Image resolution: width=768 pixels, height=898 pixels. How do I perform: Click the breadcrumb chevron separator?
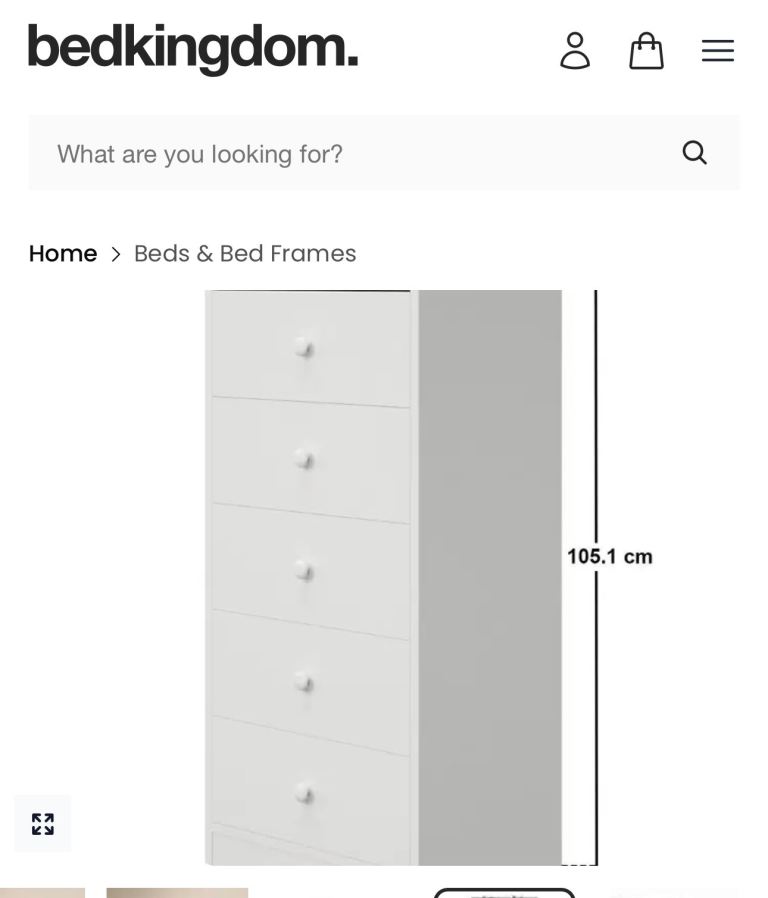(x=116, y=254)
